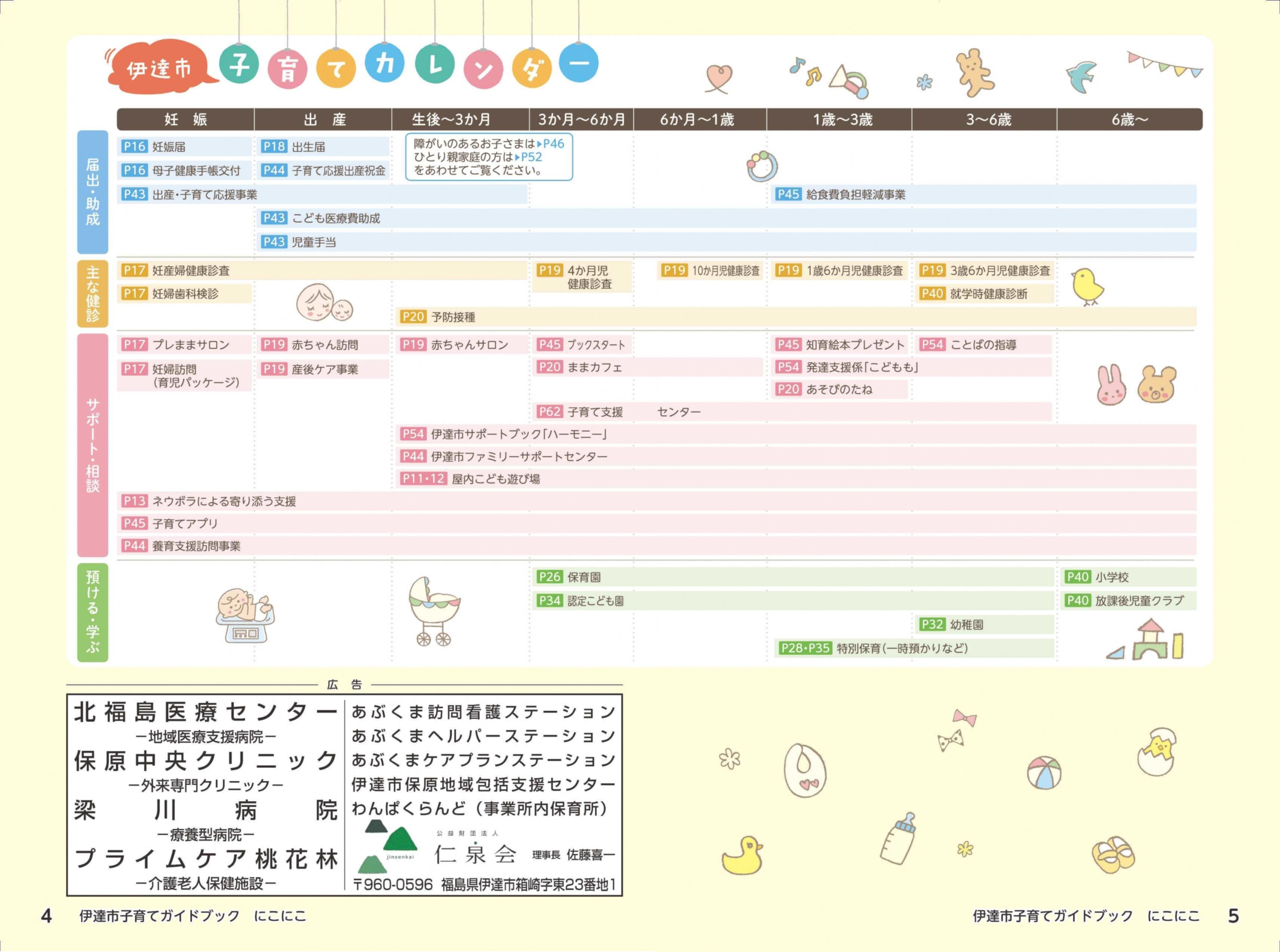Viewport: 1280px width, 952px height.
Task: Click the Jinsenkai green mountain logo
Action: point(387,847)
